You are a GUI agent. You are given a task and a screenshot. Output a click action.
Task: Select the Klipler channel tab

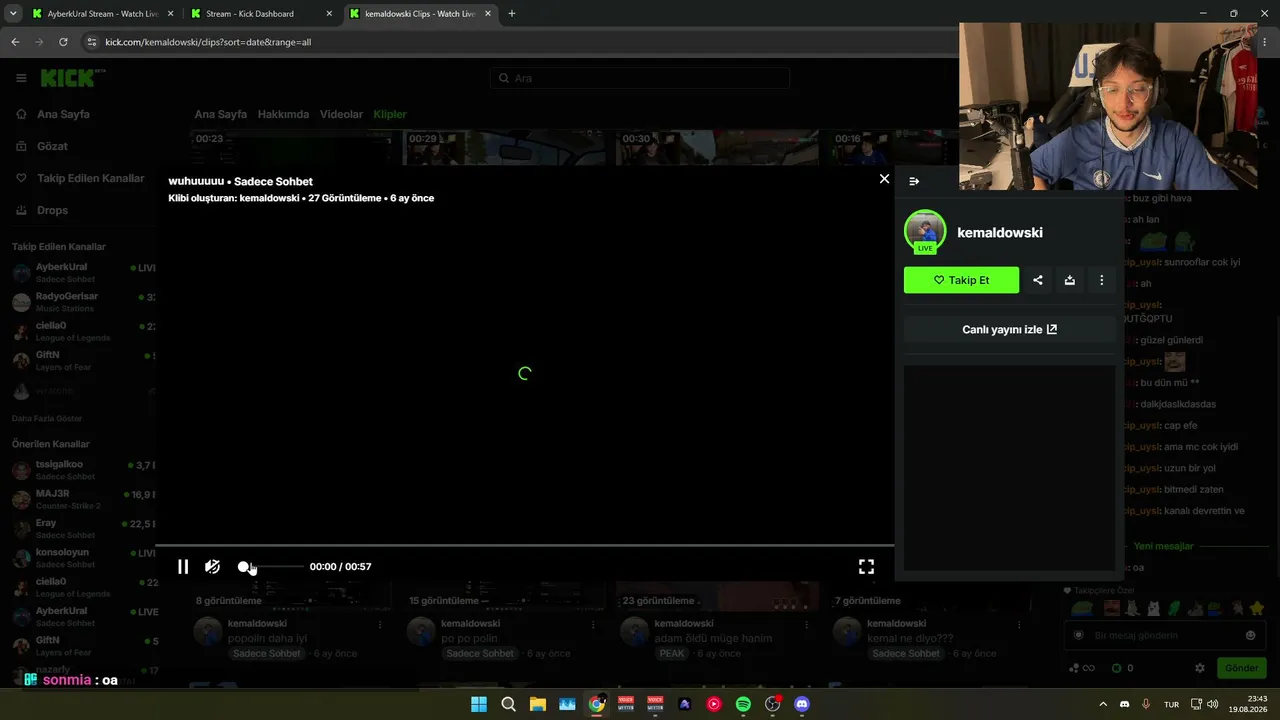click(x=390, y=114)
